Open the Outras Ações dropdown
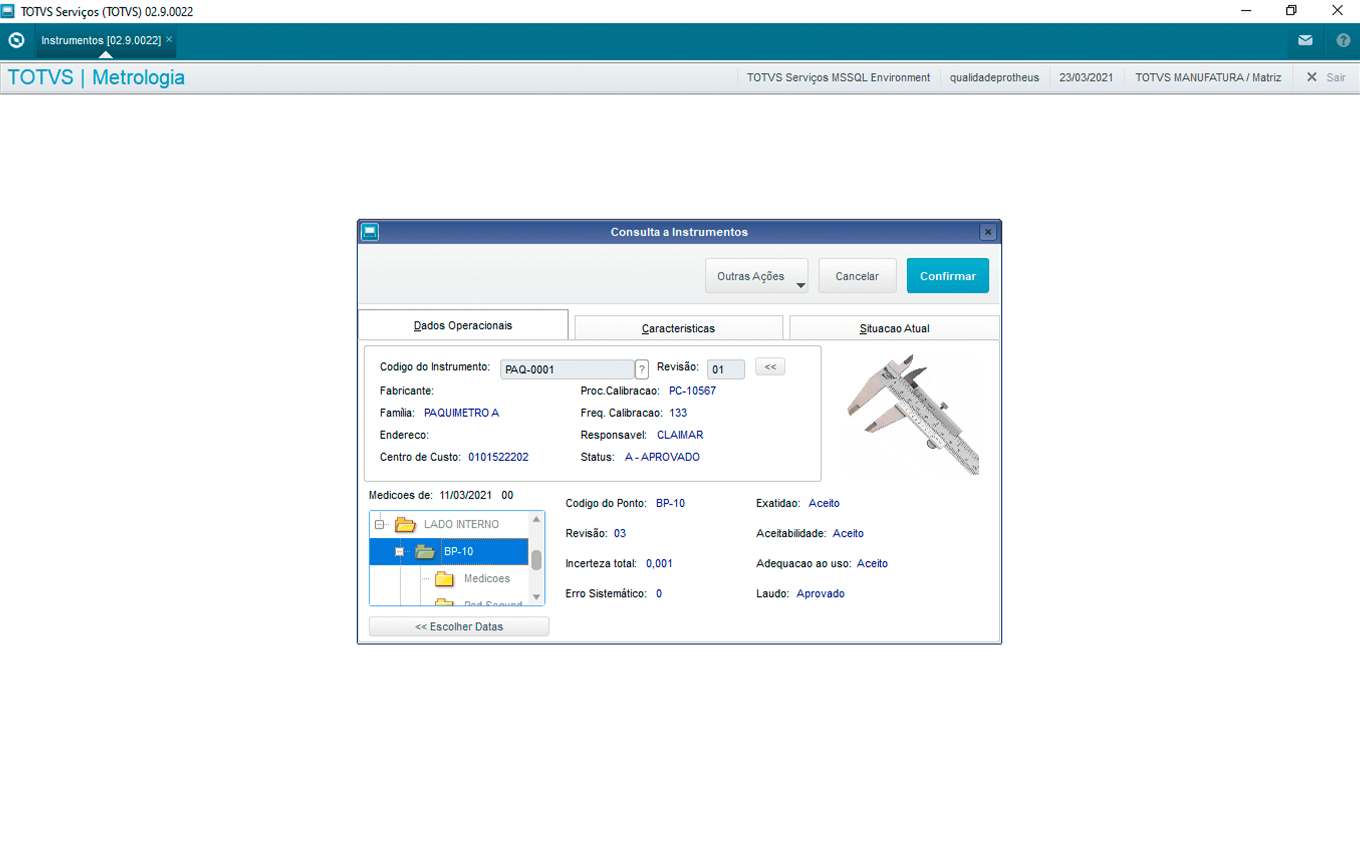Viewport: 1360px width, 850px height. point(756,277)
